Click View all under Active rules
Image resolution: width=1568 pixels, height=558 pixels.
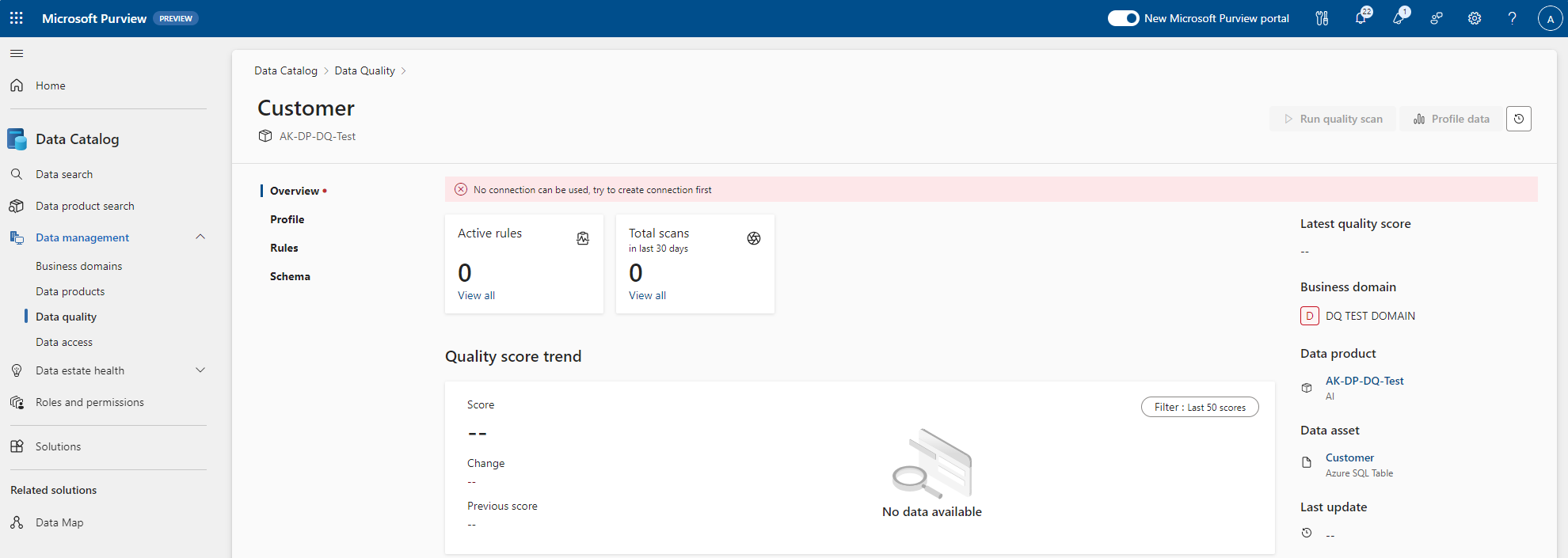[476, 295]
